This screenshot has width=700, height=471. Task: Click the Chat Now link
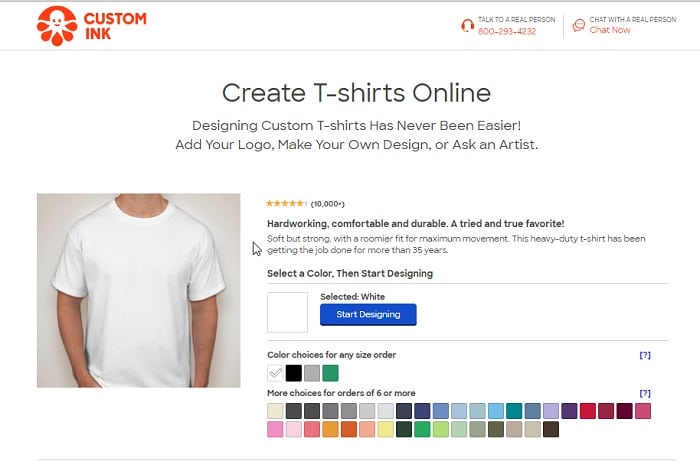(x=609, y=30)
